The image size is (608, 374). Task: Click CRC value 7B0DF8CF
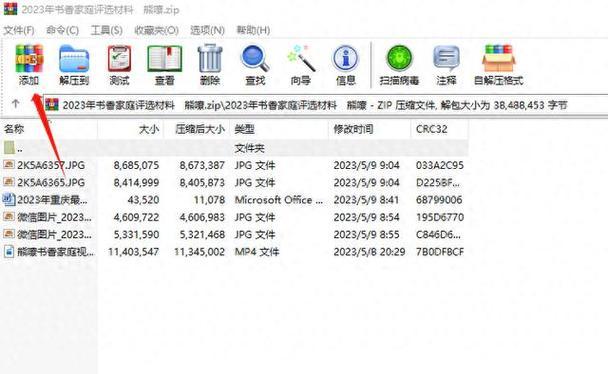tap(440, 252)
